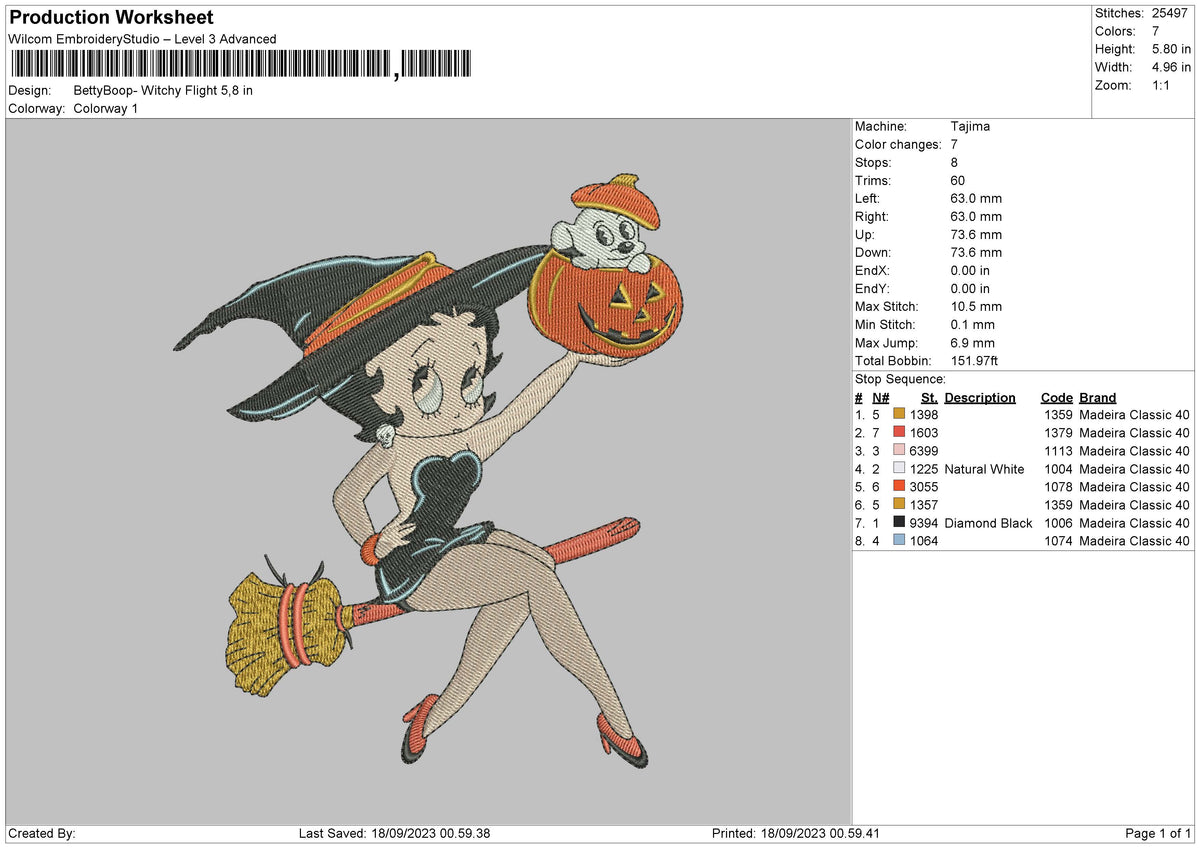Click the Created By label in footer
The width and height of the screenshot is (1200, 848).
pyautogui.click(x=41, y=833)
